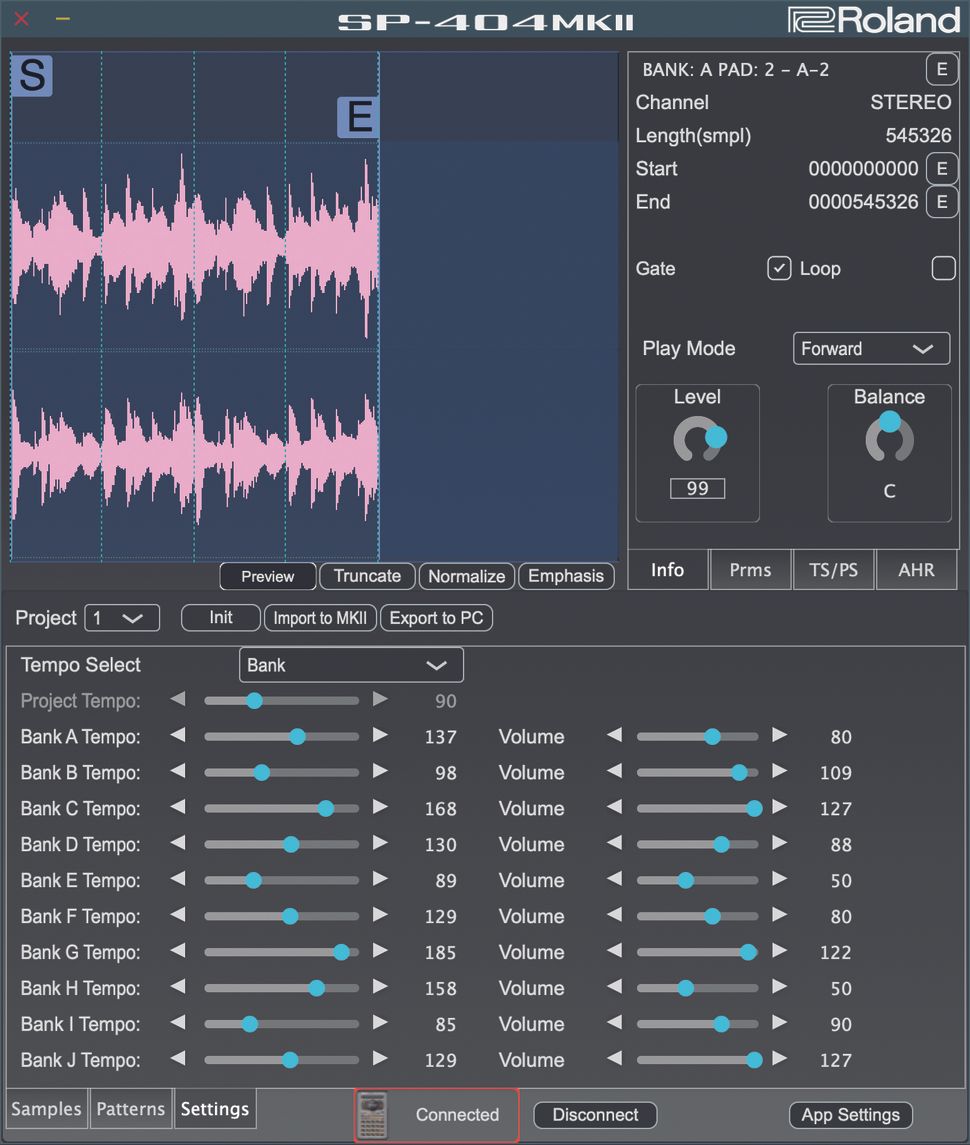Image resolution: width=970 pixels, height=1145 pixels.
Task: Click the S start marker on waveform
Action: 32,77
